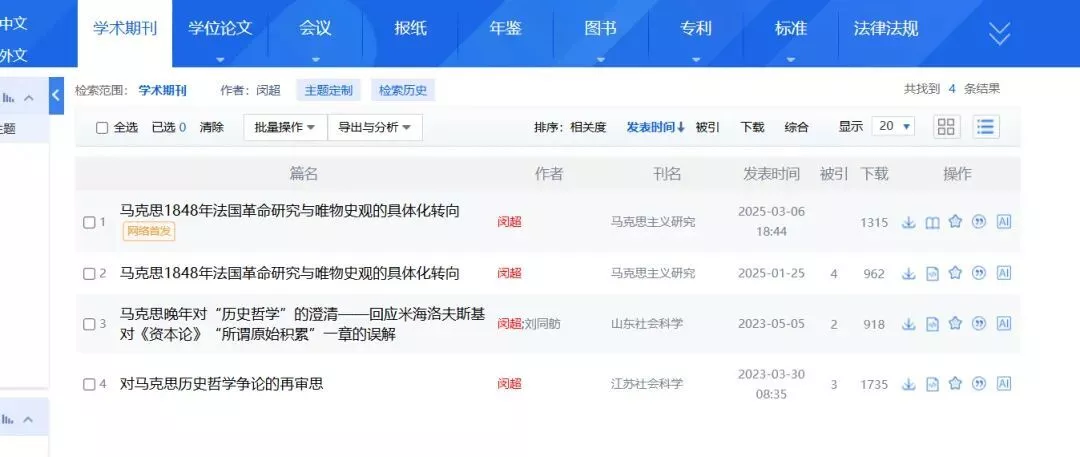The image size is (1080, 457).
Task: Open the display count 20 dropdown
Action: click(894, 127)
